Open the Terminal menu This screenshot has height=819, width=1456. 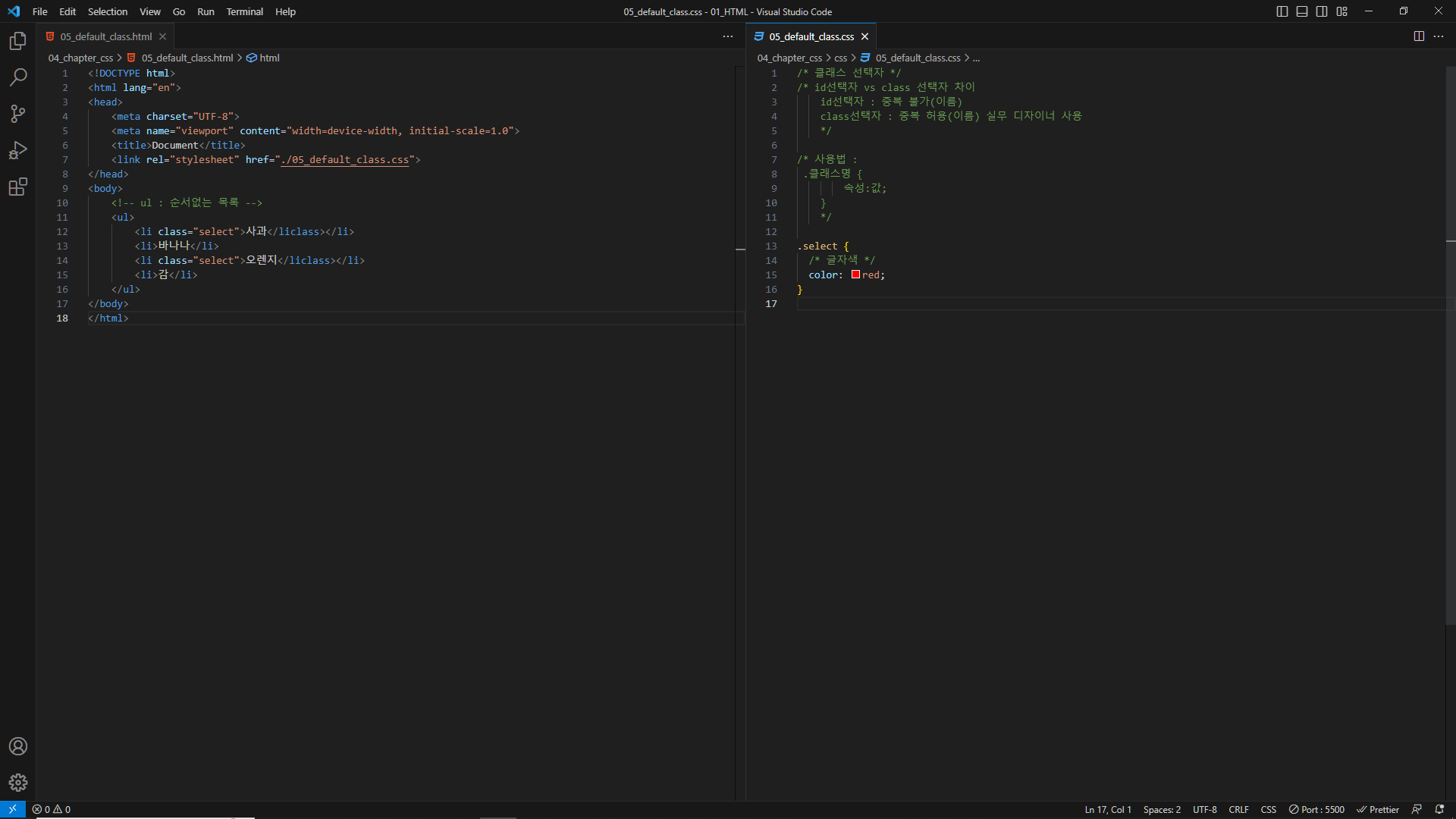[244, 11]
